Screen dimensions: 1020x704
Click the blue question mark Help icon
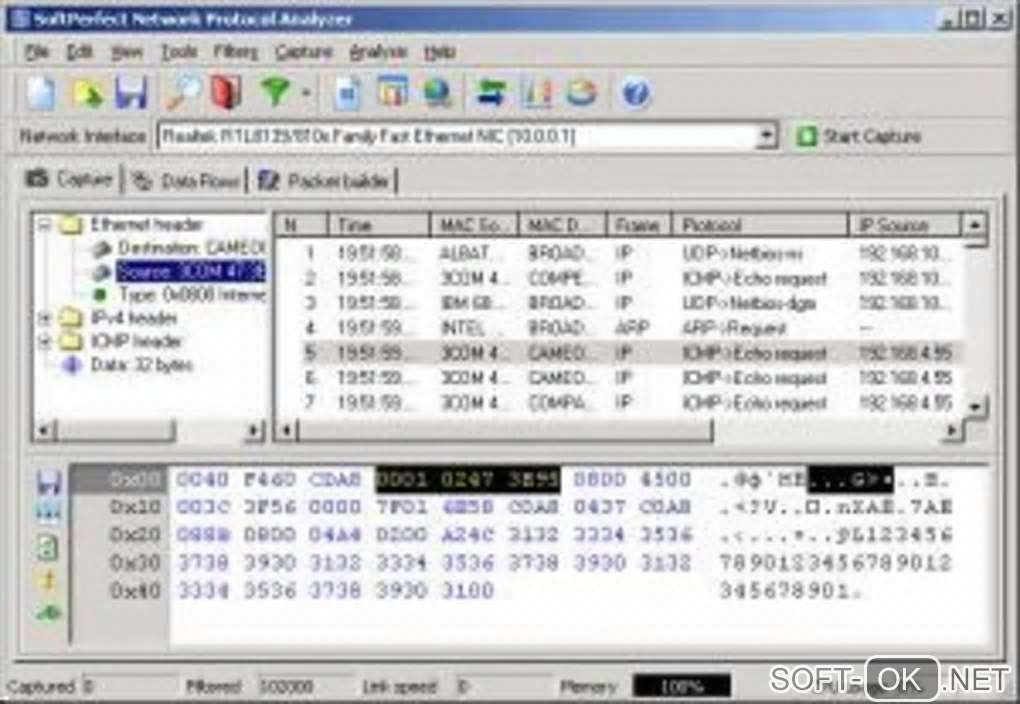click(636, 93)
